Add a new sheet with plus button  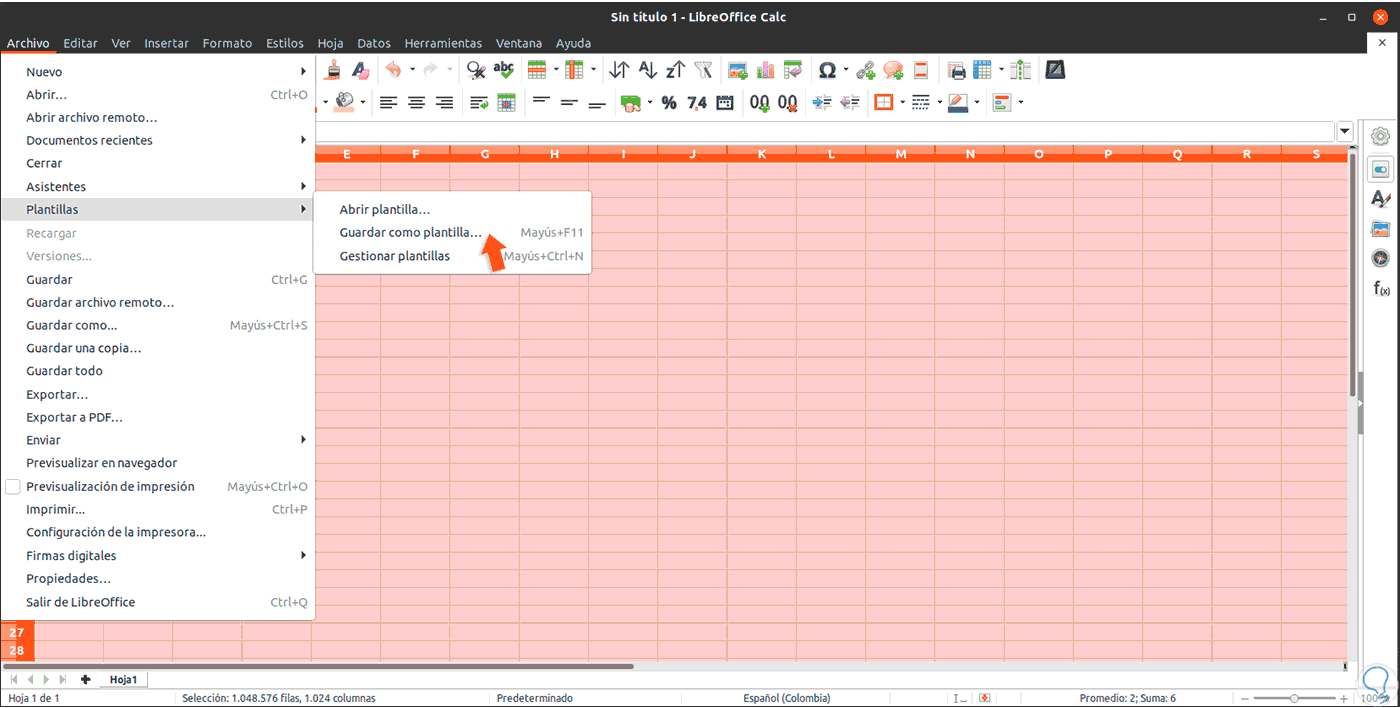pyautogui.click(x=86, y=679)
